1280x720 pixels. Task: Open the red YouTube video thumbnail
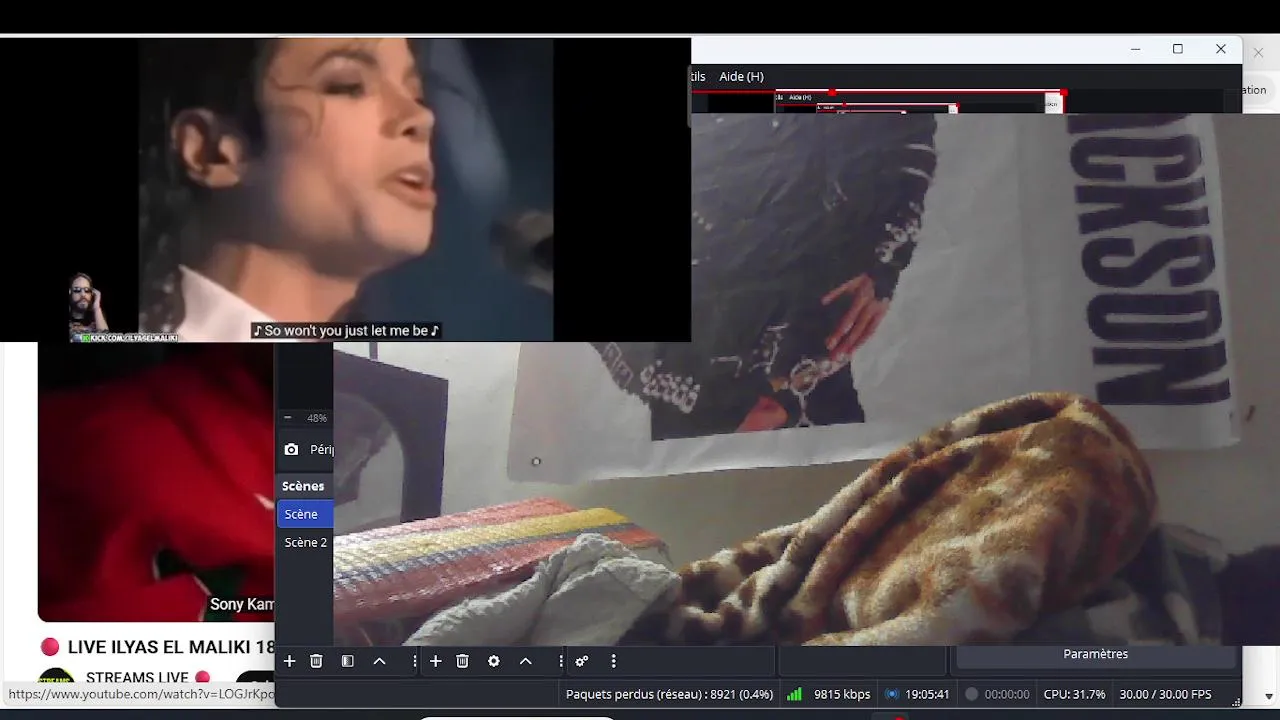tap(156, 482)
